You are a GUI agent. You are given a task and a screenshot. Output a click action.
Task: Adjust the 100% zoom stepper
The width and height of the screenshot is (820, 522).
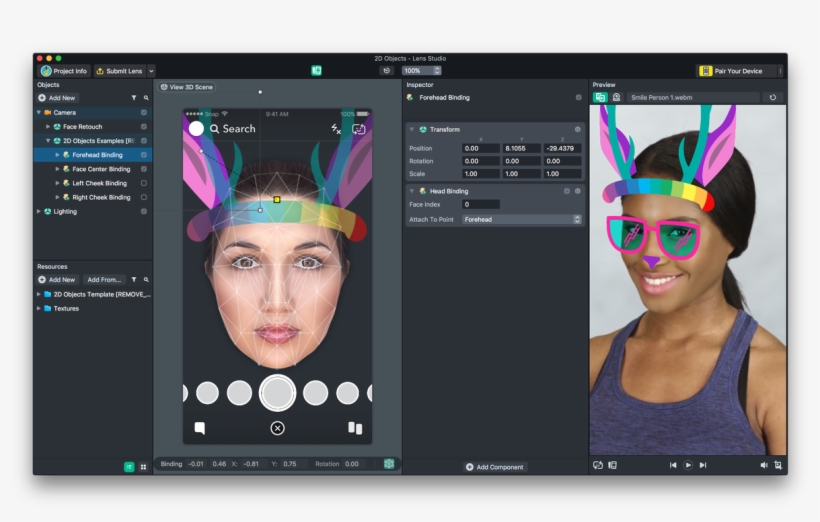click(x=437, y=71)
